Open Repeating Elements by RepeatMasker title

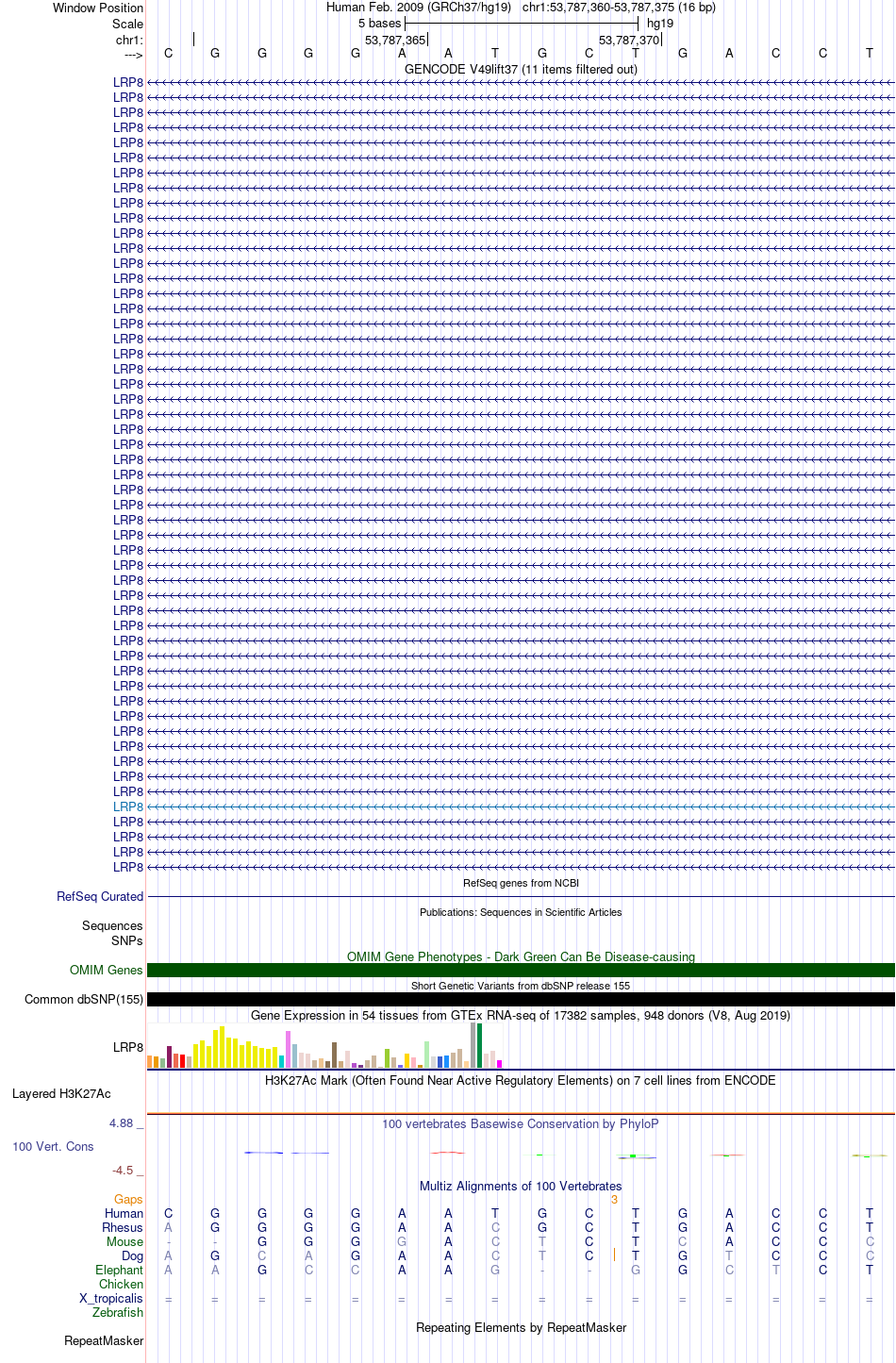click(521, 1327)
